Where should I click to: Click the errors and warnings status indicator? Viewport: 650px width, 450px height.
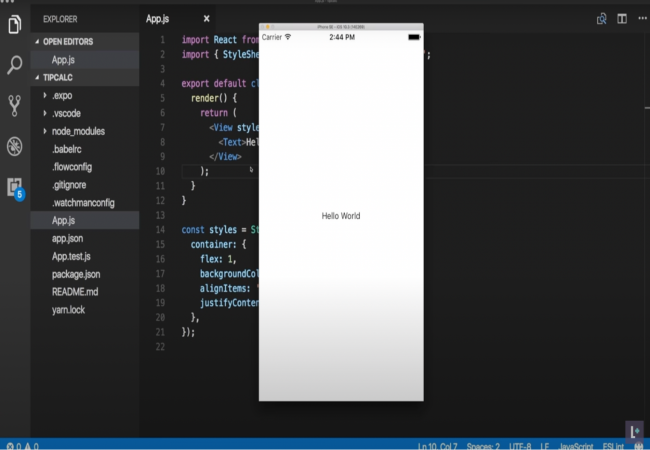[22, 445]
